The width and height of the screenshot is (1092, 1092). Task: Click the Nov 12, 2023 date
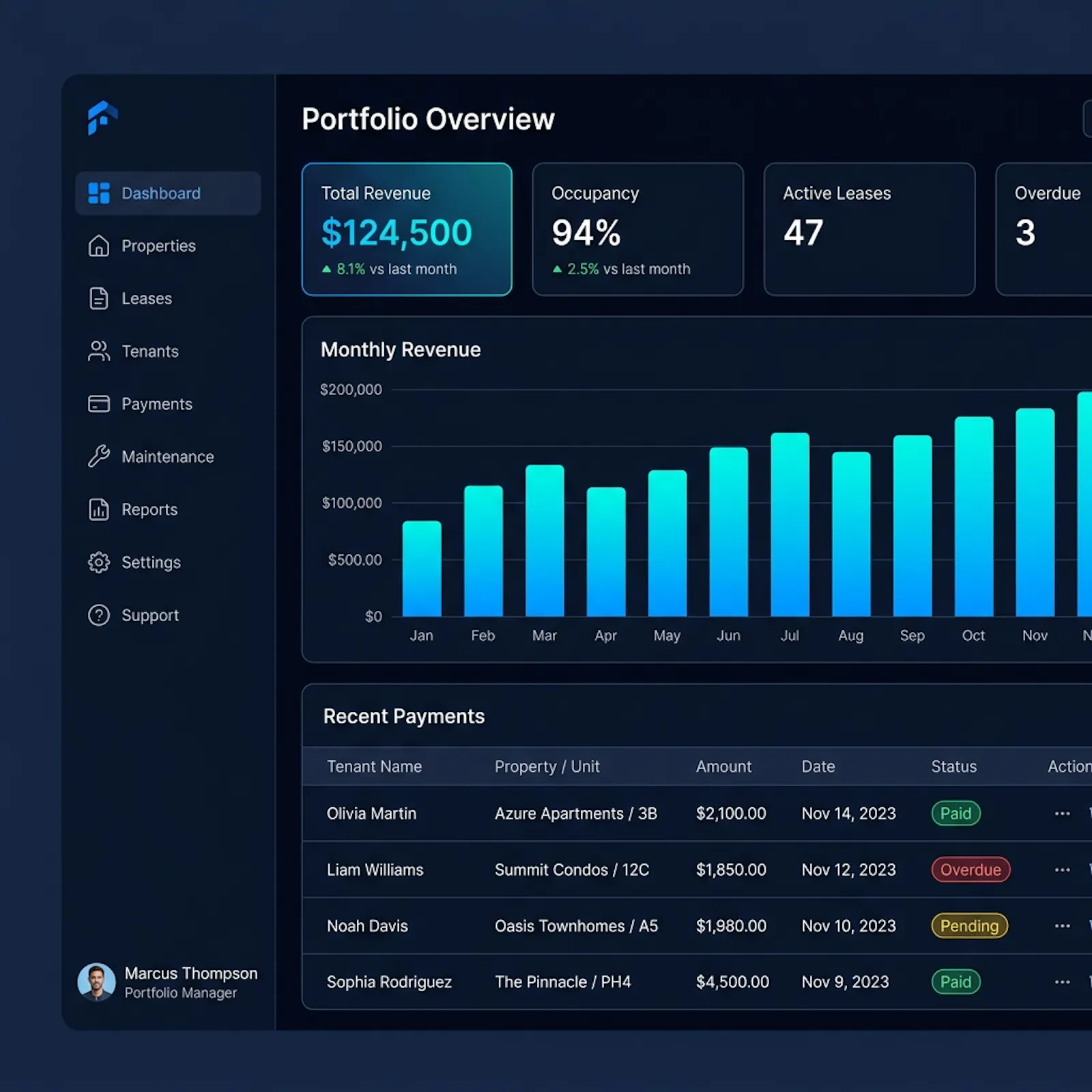coord(848,870)
